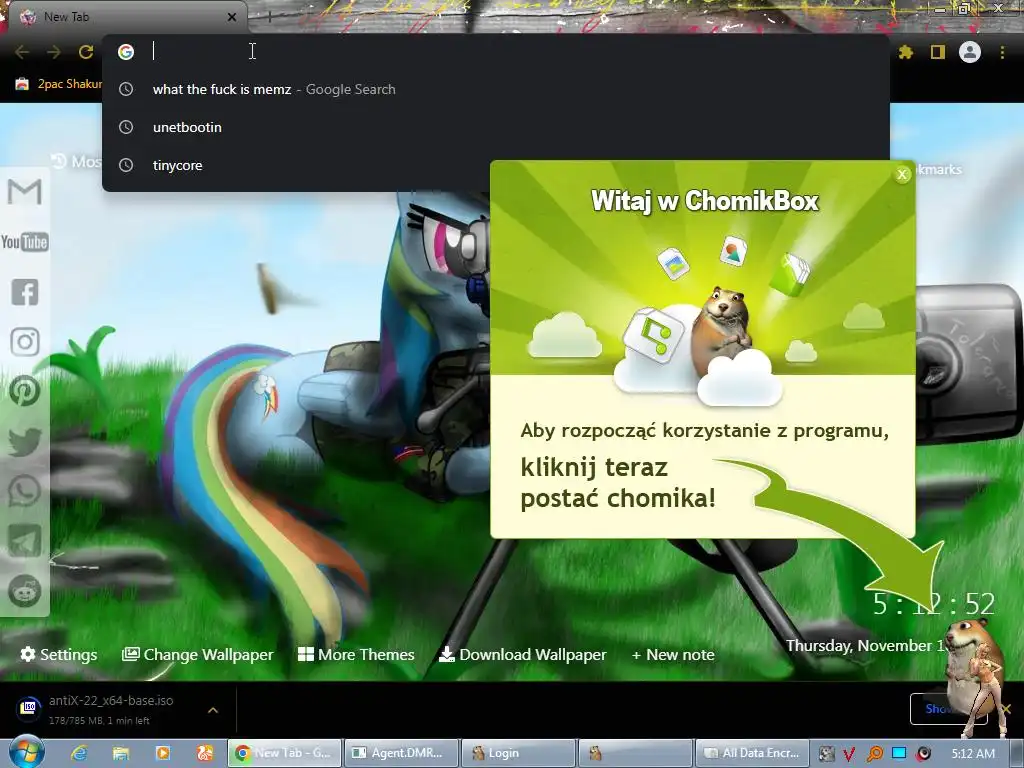Screen dimensions: 1024x768
Task: Reload the page in Chrome
Action: point(86,52)
